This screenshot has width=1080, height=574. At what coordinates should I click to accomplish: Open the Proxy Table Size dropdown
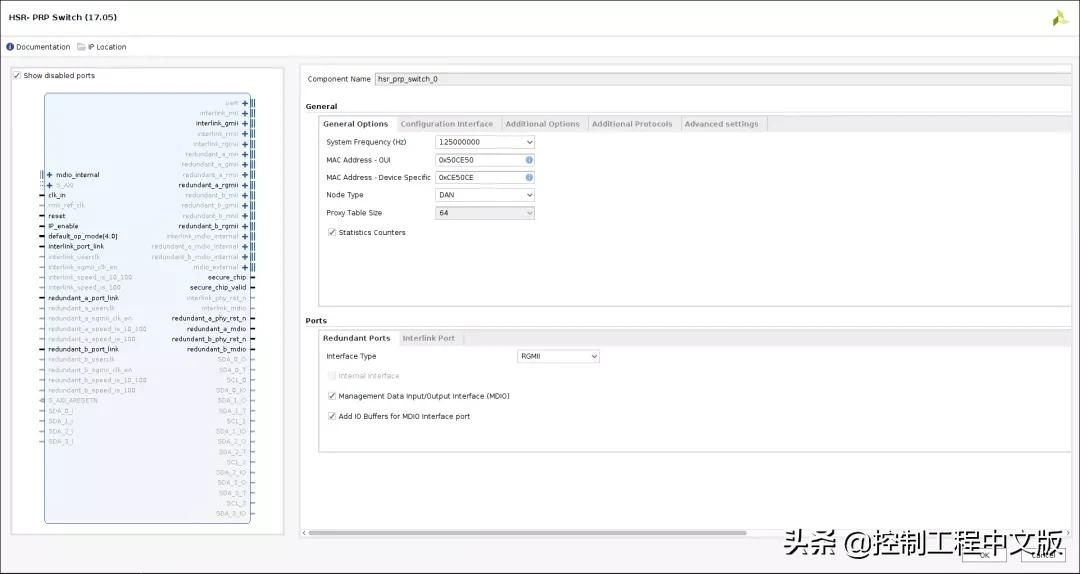[x=485, y=213]
